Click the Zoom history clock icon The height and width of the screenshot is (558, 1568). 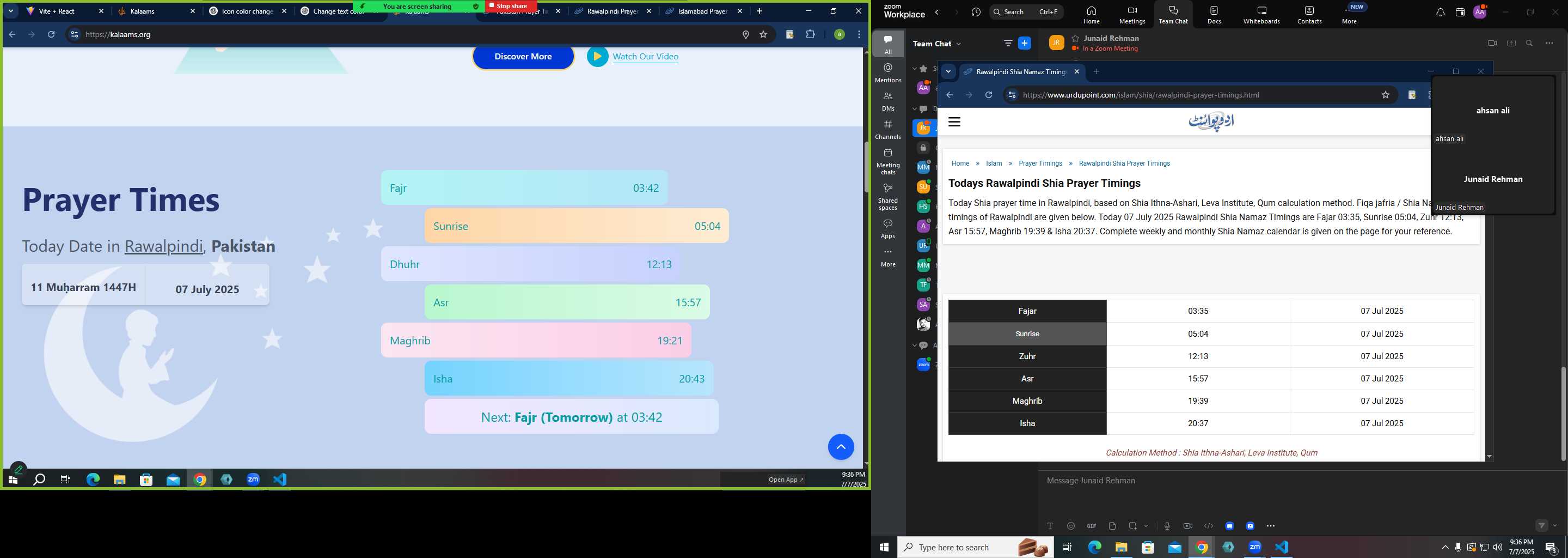pos(976,12)
